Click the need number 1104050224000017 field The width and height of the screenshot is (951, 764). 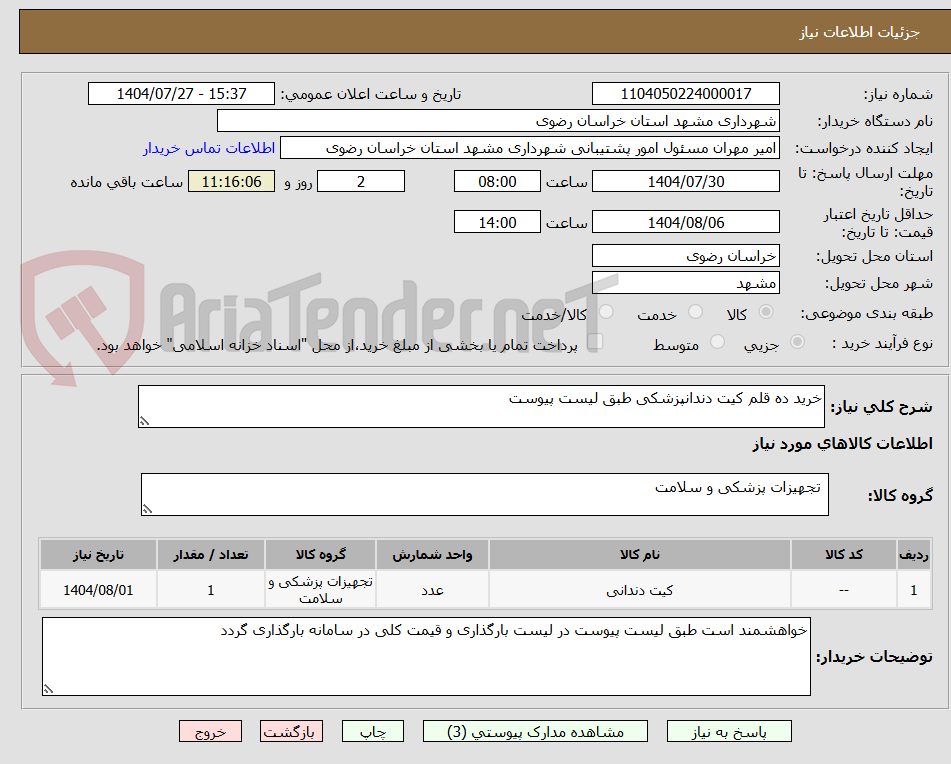point(686,93)
